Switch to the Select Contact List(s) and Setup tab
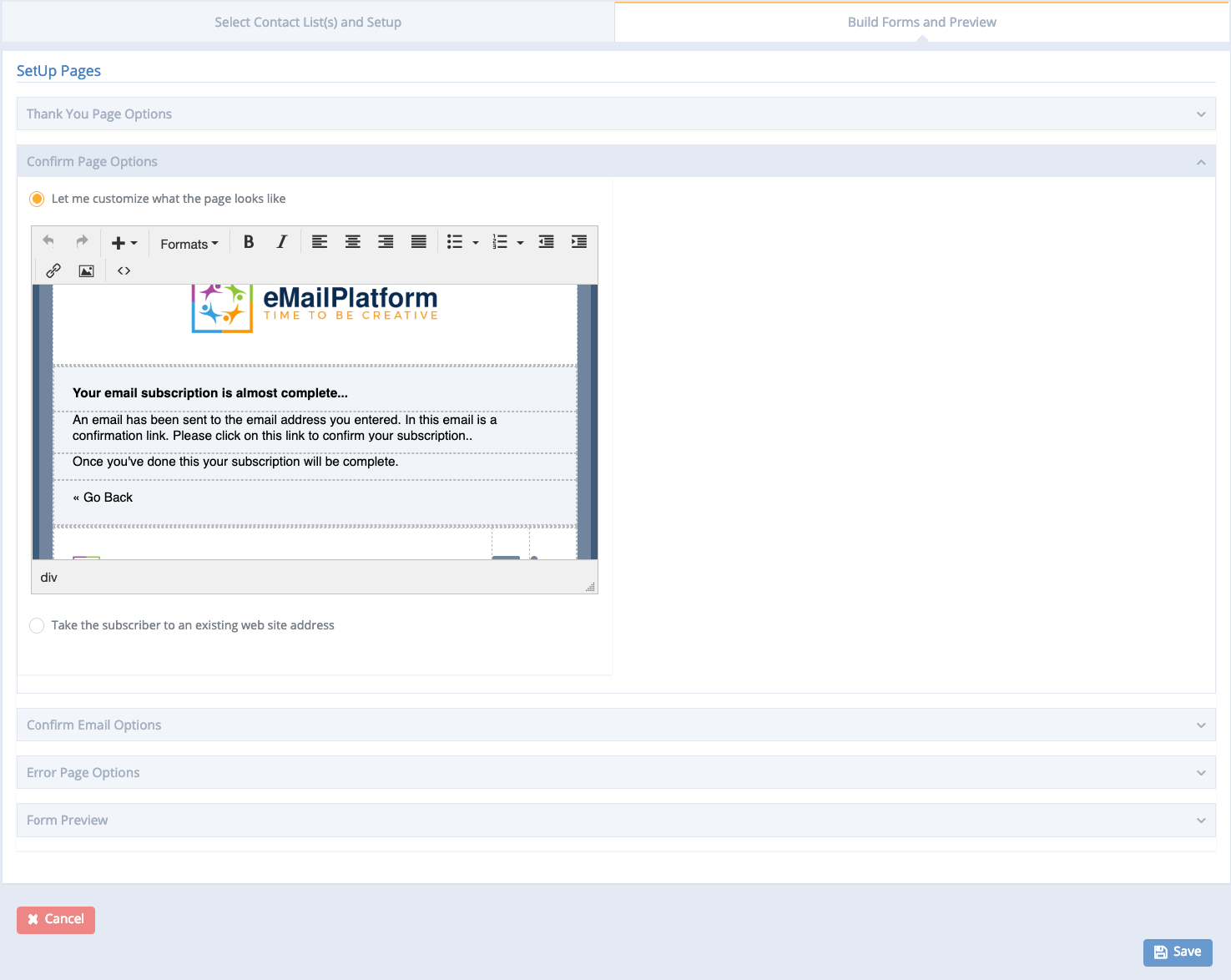The width and height of the screenshot is (1231, 980). (307, 22)
